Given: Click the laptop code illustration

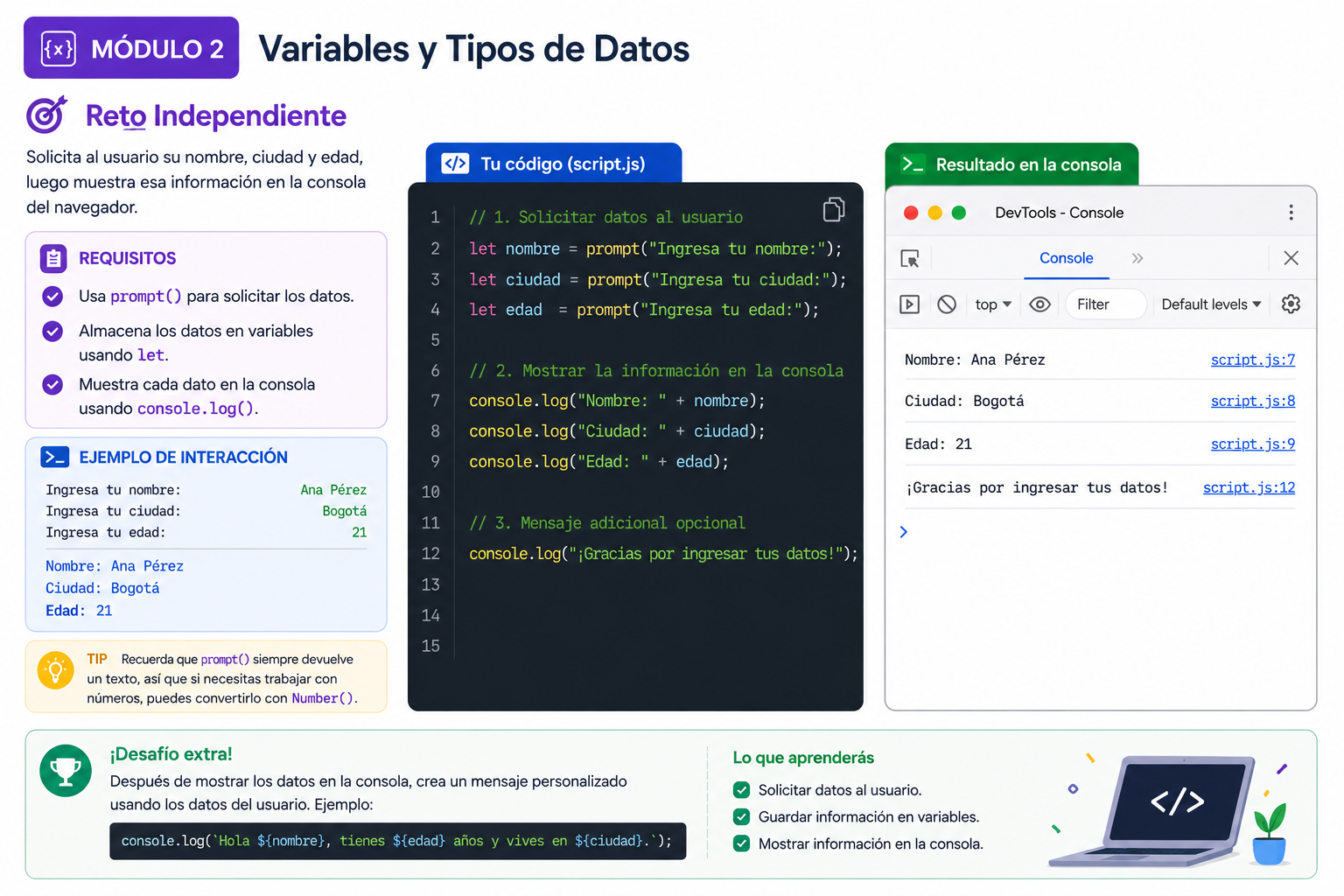Looking at the screenshot, I should 1153,810.
